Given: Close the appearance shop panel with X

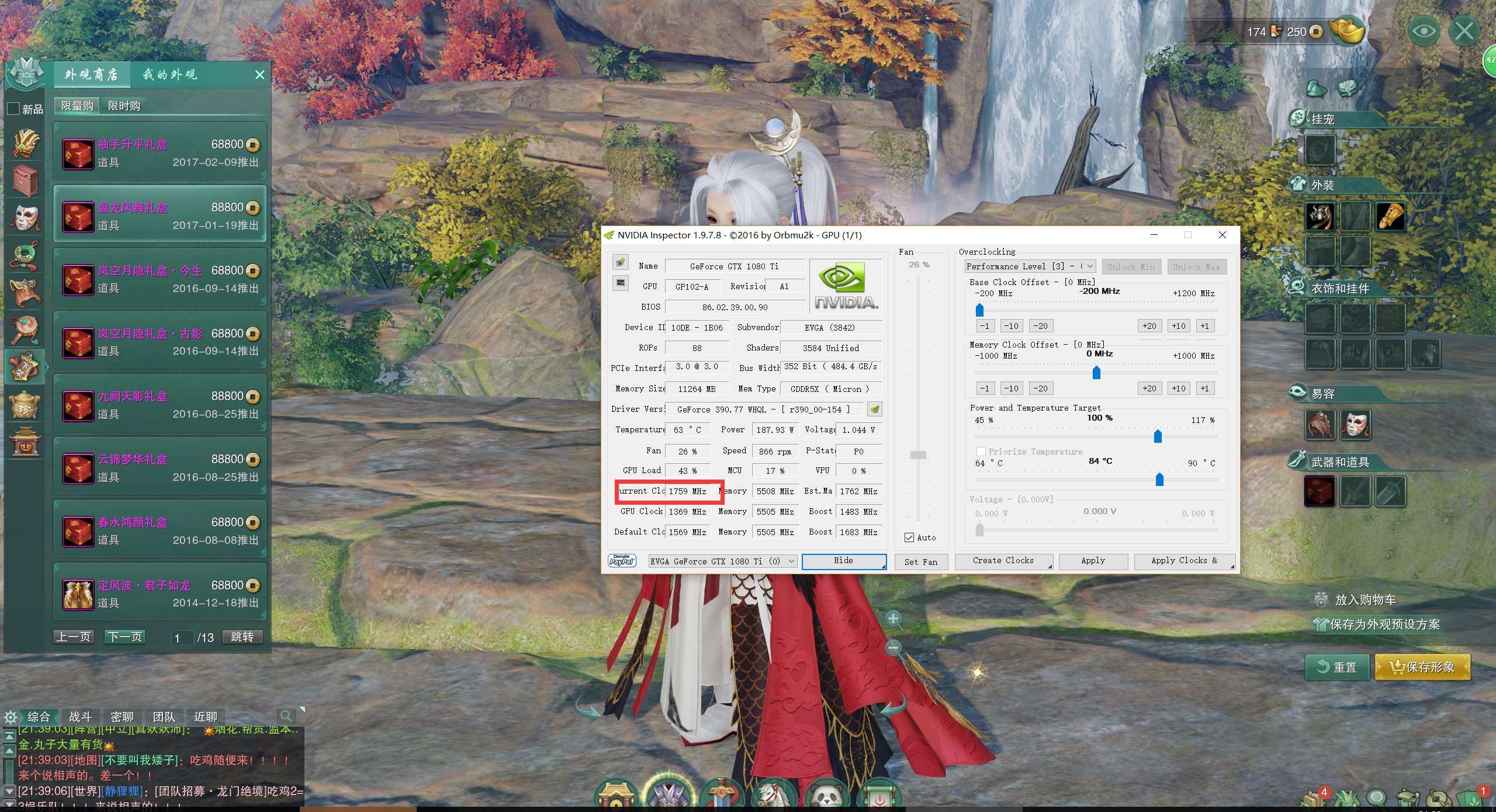Looking at the screenshot, I should (x=260, y=75).
